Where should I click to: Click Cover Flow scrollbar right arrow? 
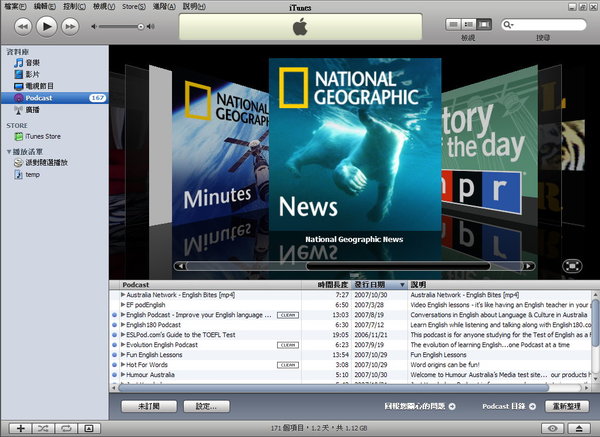click(529, 266)
